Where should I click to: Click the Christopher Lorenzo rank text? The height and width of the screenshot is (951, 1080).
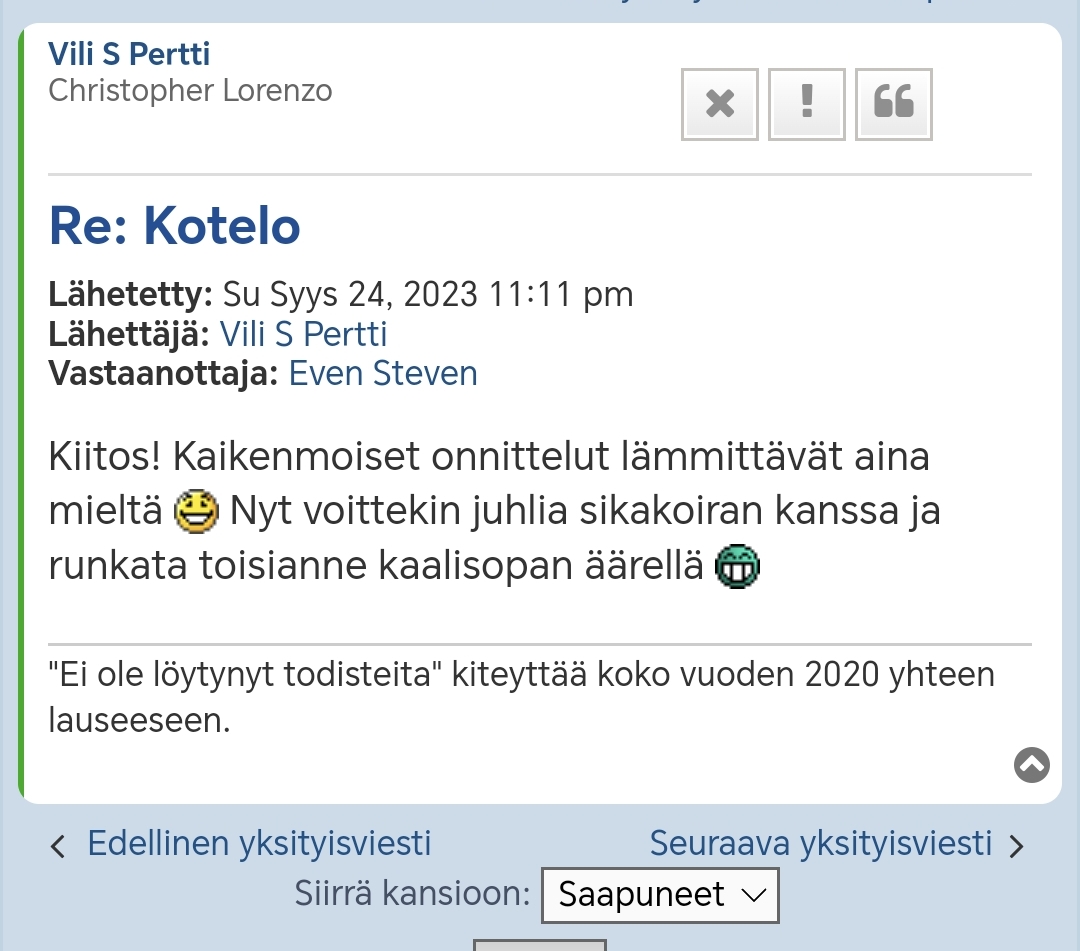tap(190, 91)
